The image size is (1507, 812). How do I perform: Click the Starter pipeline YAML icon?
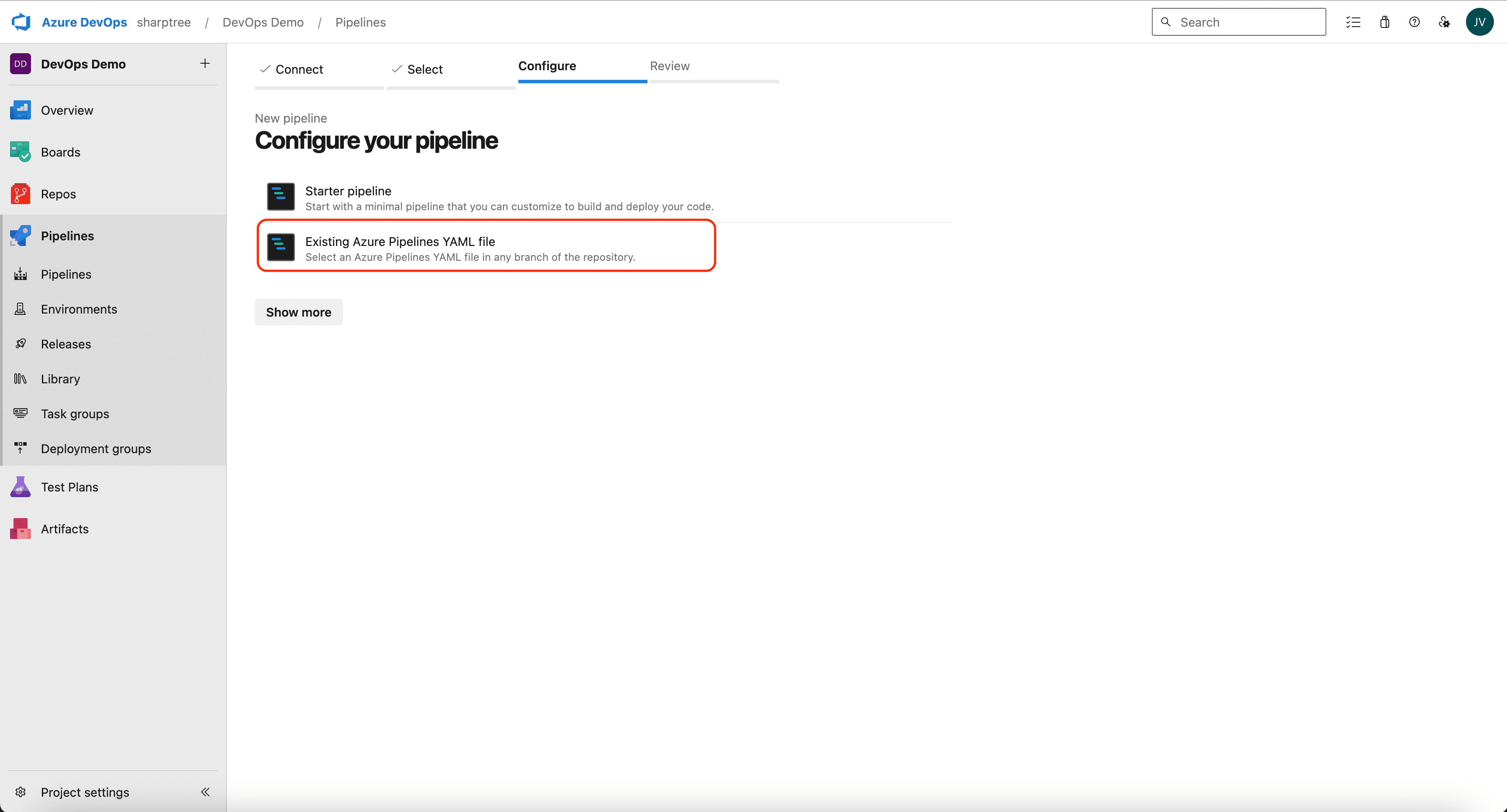(281, 197)
